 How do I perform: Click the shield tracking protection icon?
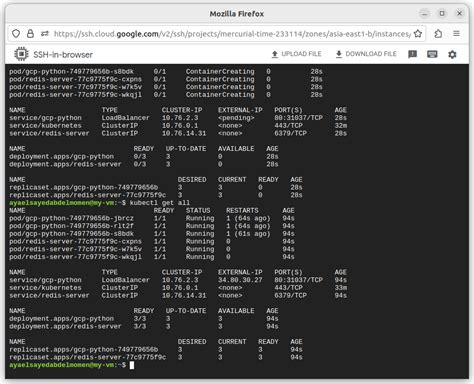pos(16,33)
